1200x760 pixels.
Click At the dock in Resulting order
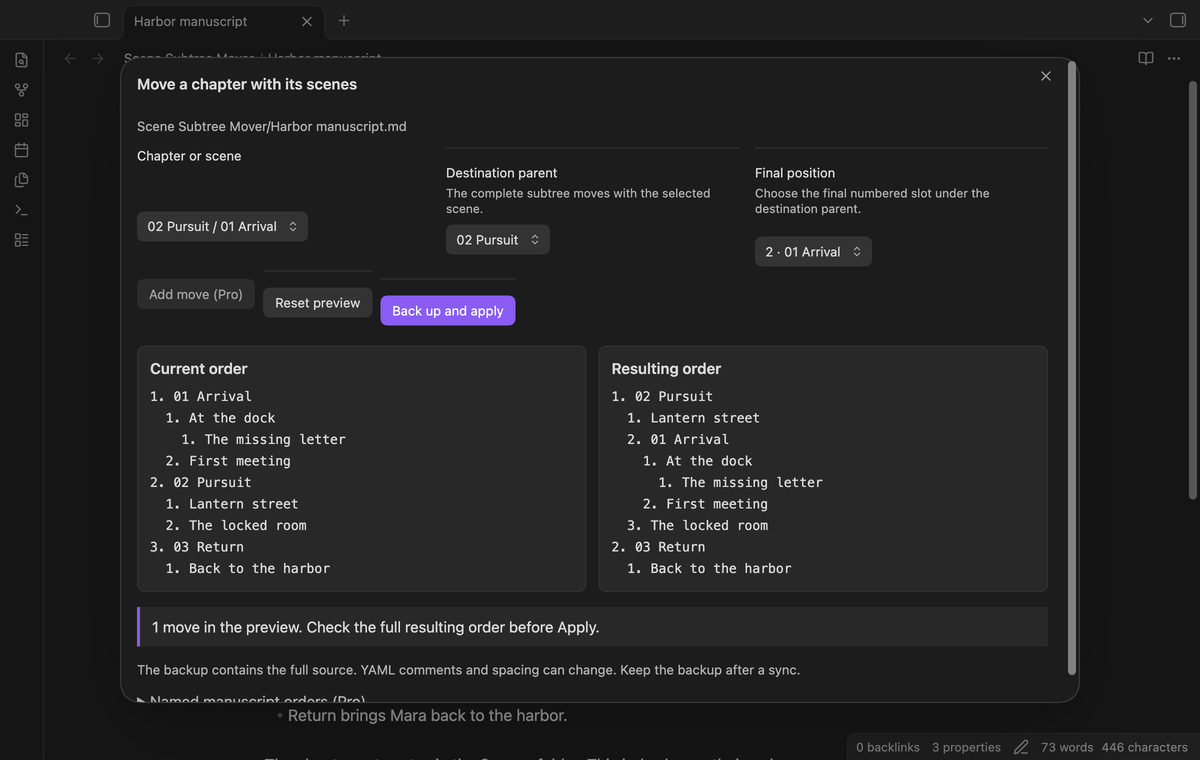(x=709, y=461)
